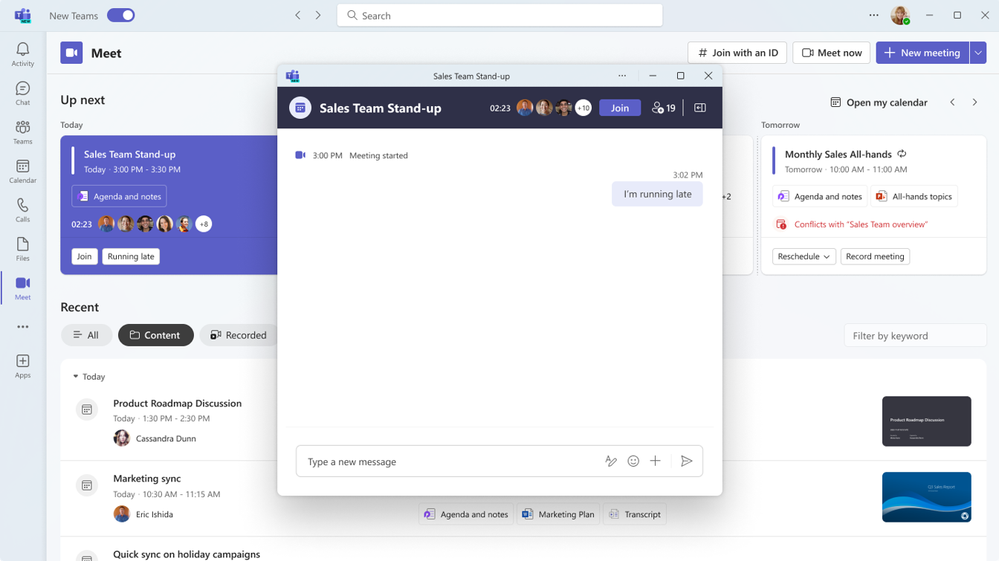The width and height of the screenshot is (999, 561).
Task: Open the profile avatar menu
Action: [900, 15]
